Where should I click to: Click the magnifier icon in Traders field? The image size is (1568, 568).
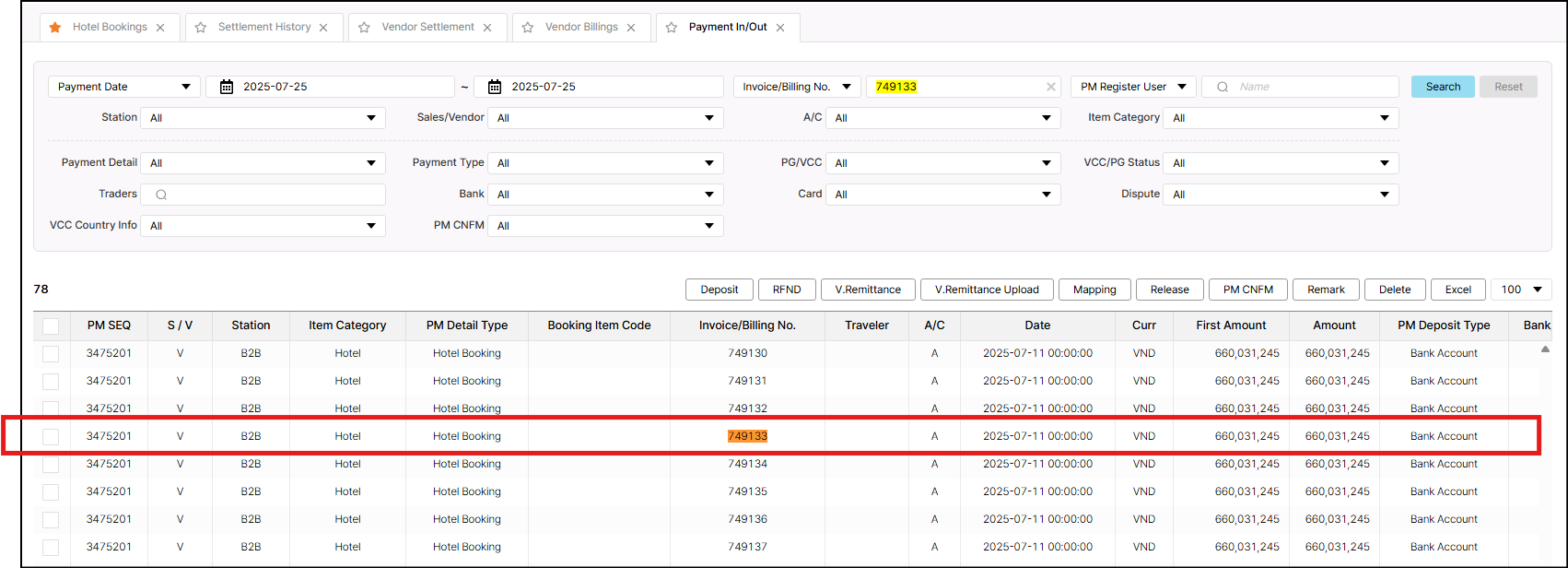[x=161, y=195]
